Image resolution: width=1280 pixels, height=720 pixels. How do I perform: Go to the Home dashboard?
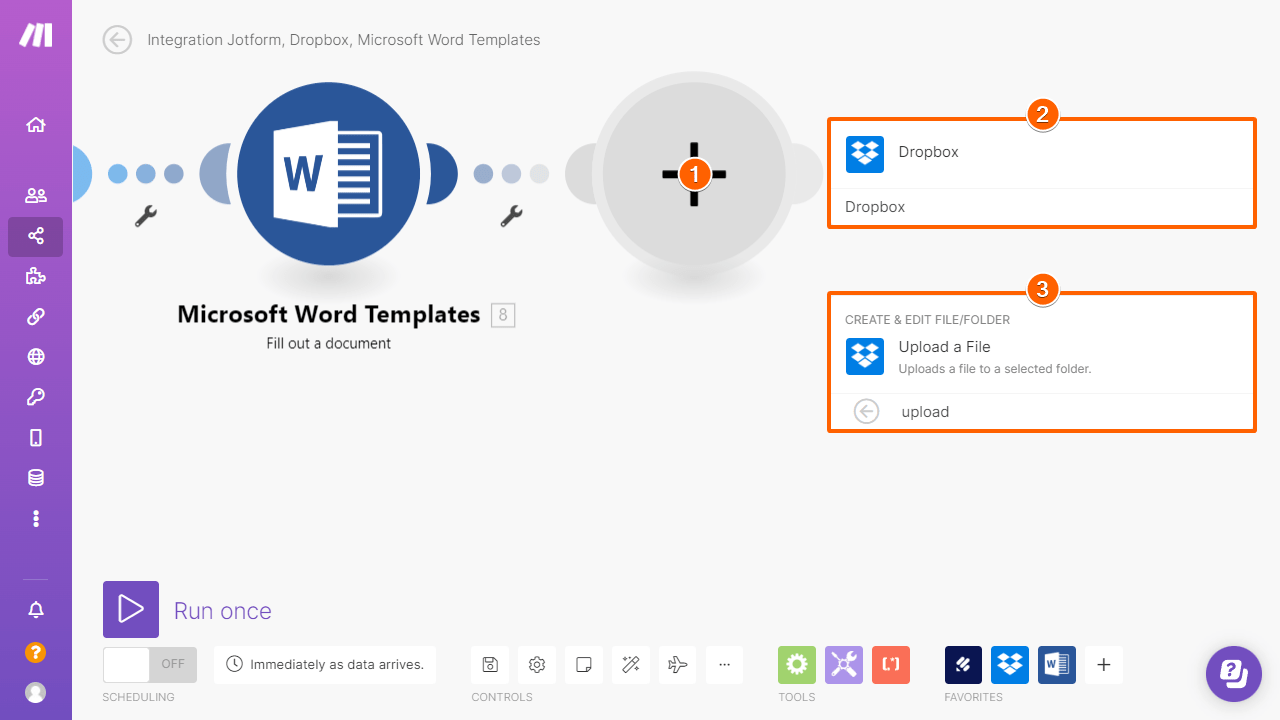coord(36,125)
